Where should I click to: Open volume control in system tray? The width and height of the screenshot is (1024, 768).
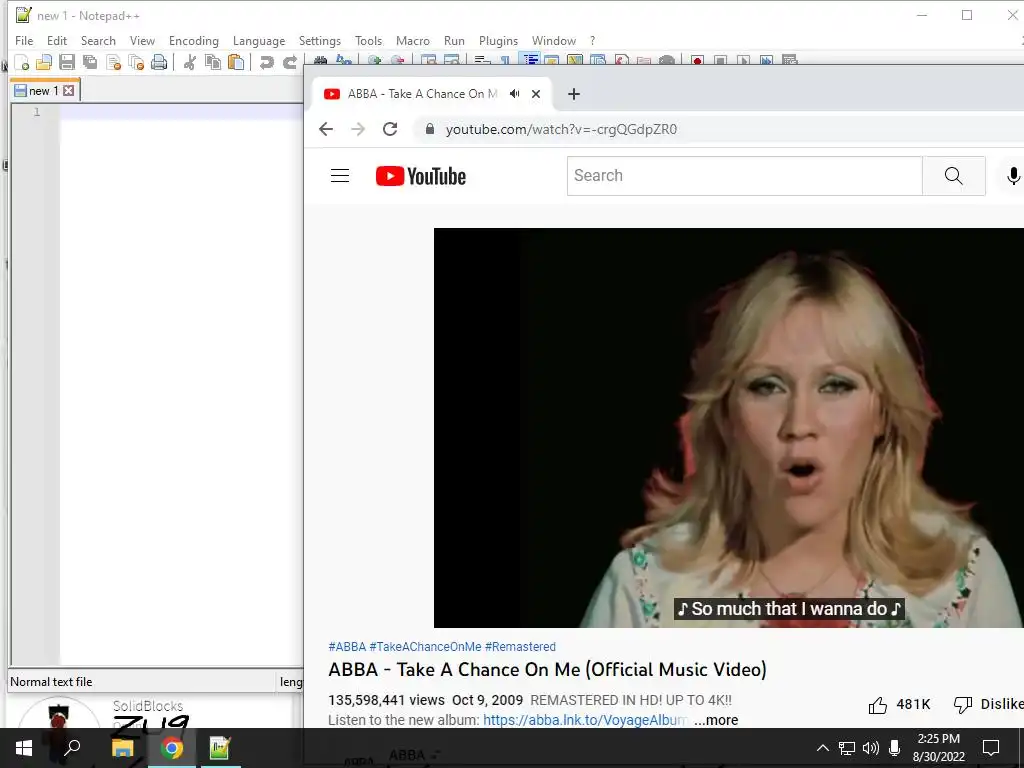pos(871,748)
